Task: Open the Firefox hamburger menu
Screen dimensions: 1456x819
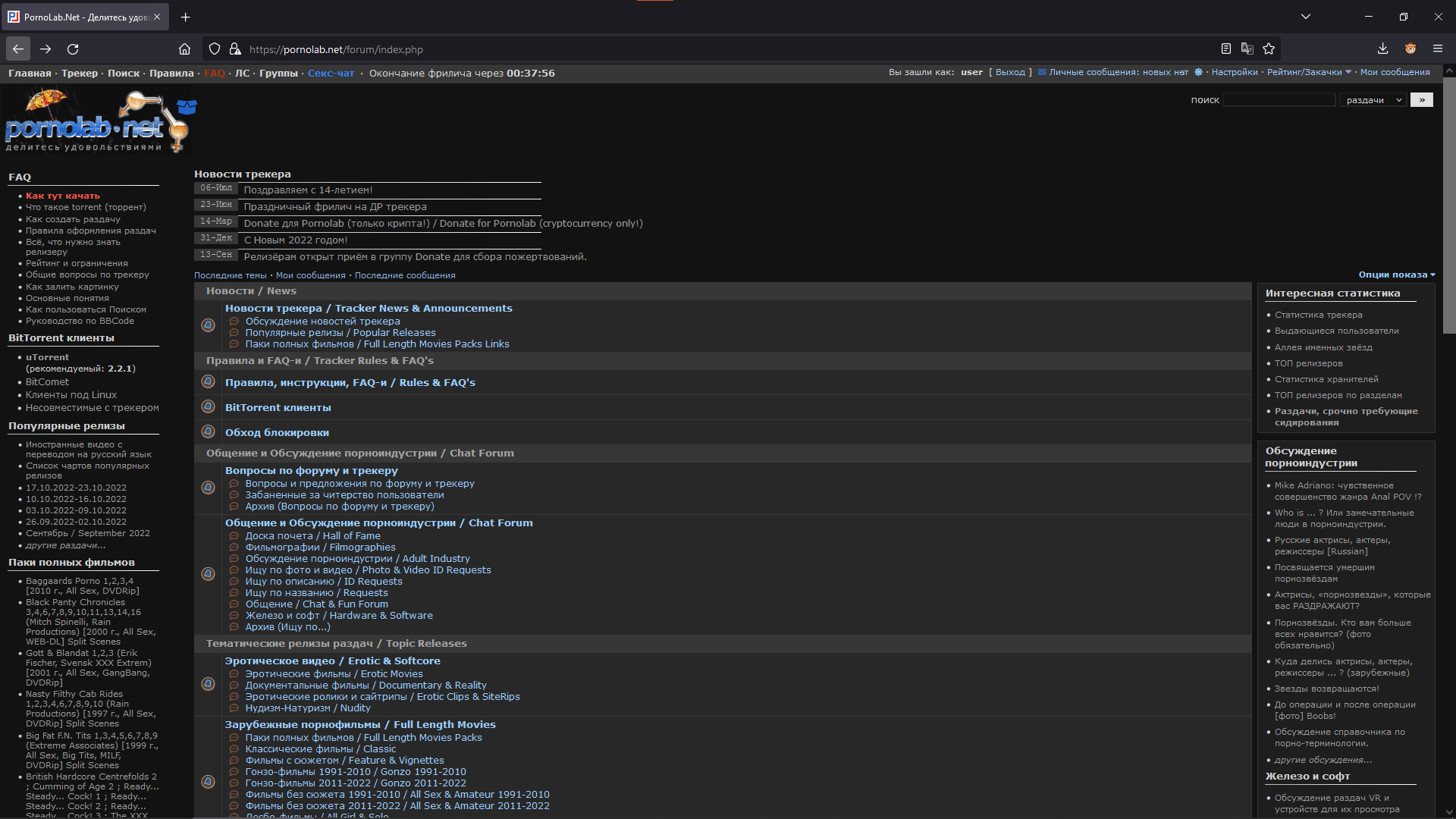Action: pyautogui.click(x=1437, y=49)
